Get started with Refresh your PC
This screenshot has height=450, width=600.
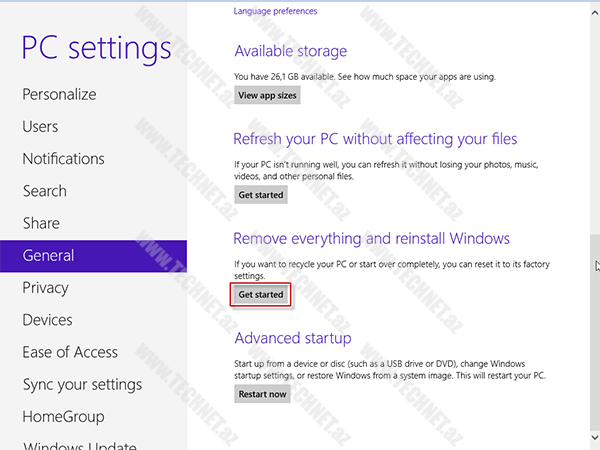click(261, 195)
